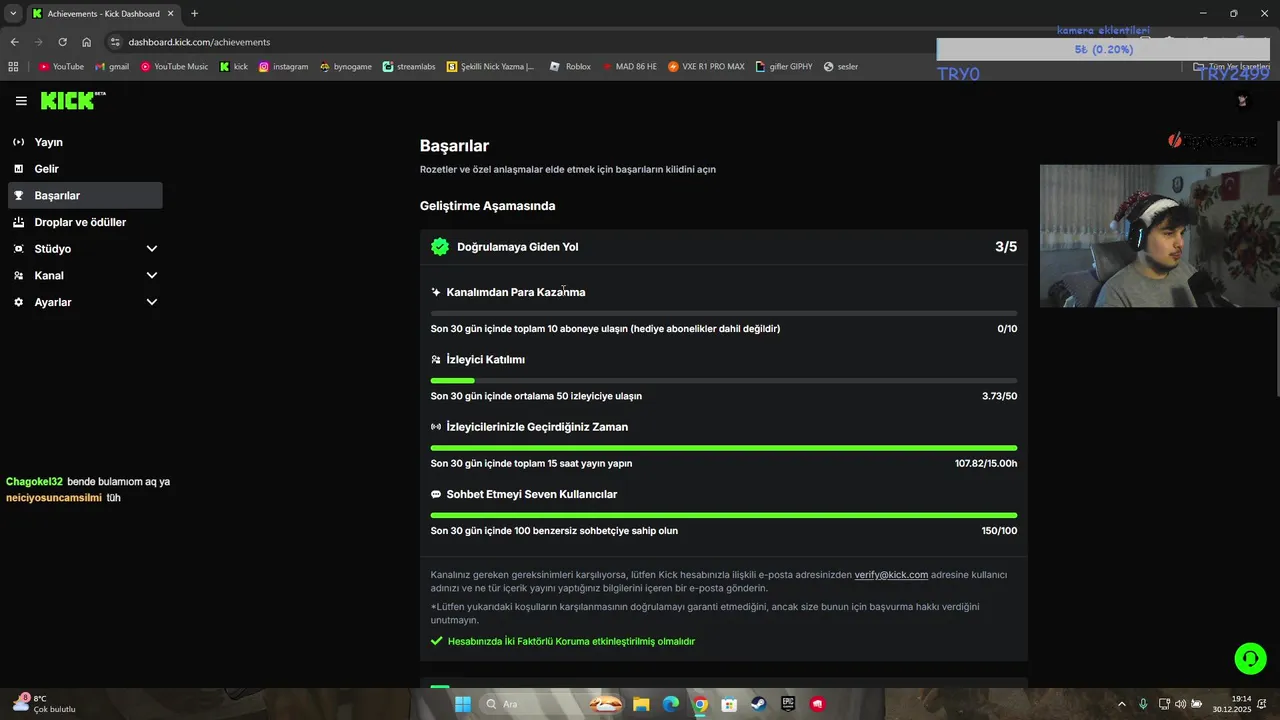Screen dimensions: 1280x720
Task: Click the Droplar gift icon
Action: click(19, 222)
